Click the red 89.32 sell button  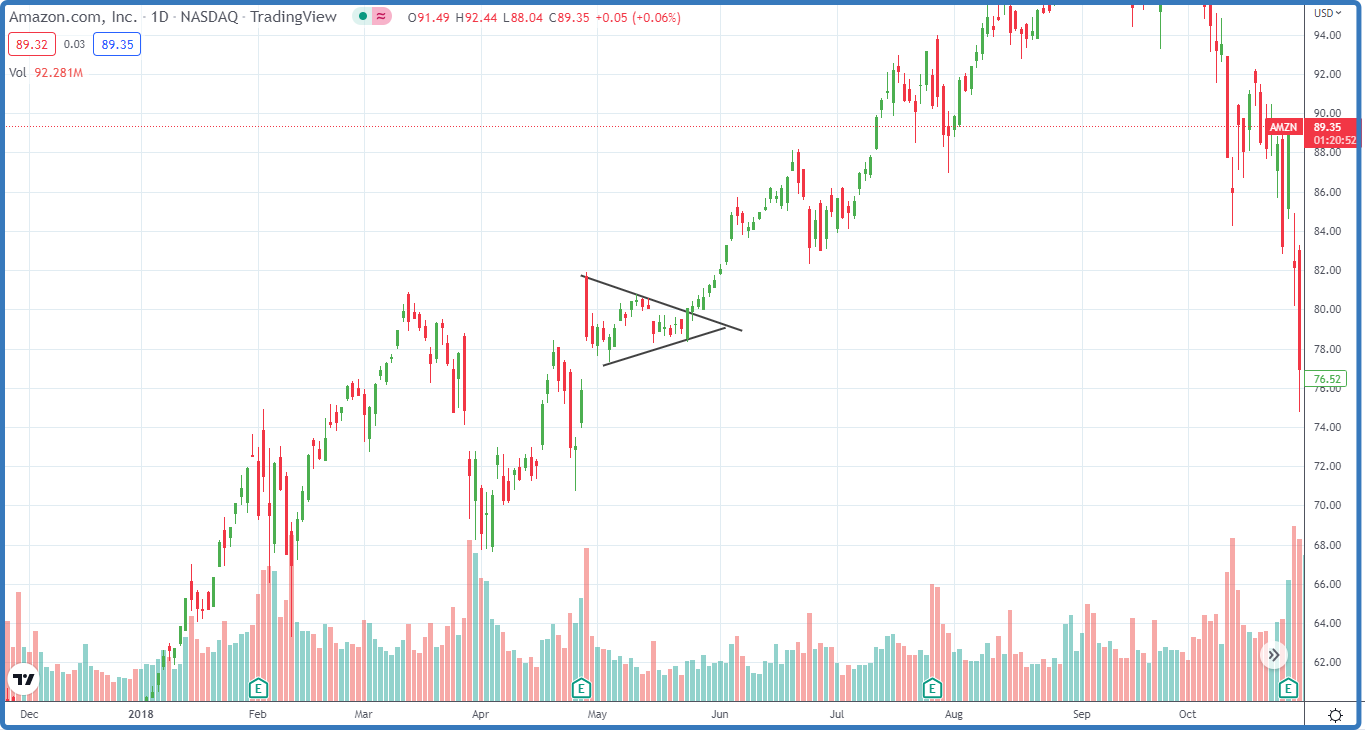coord(30,44)
